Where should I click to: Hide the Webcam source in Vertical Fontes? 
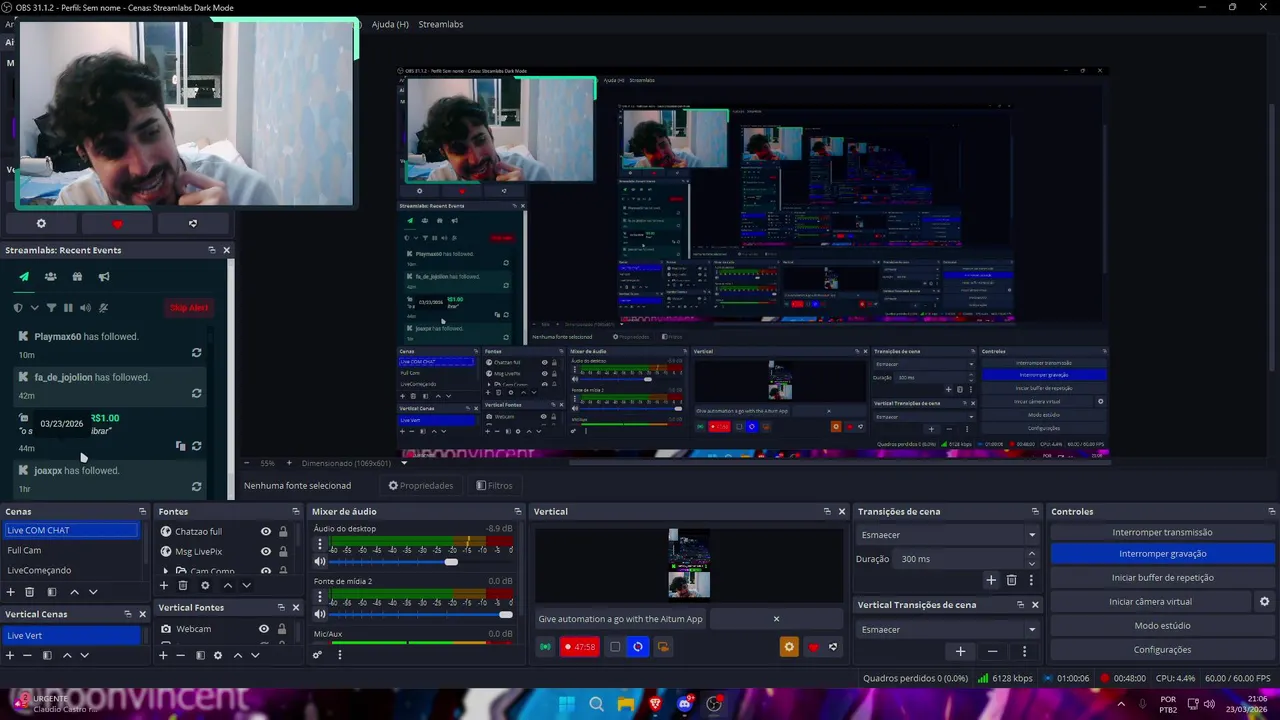(264, 629)
